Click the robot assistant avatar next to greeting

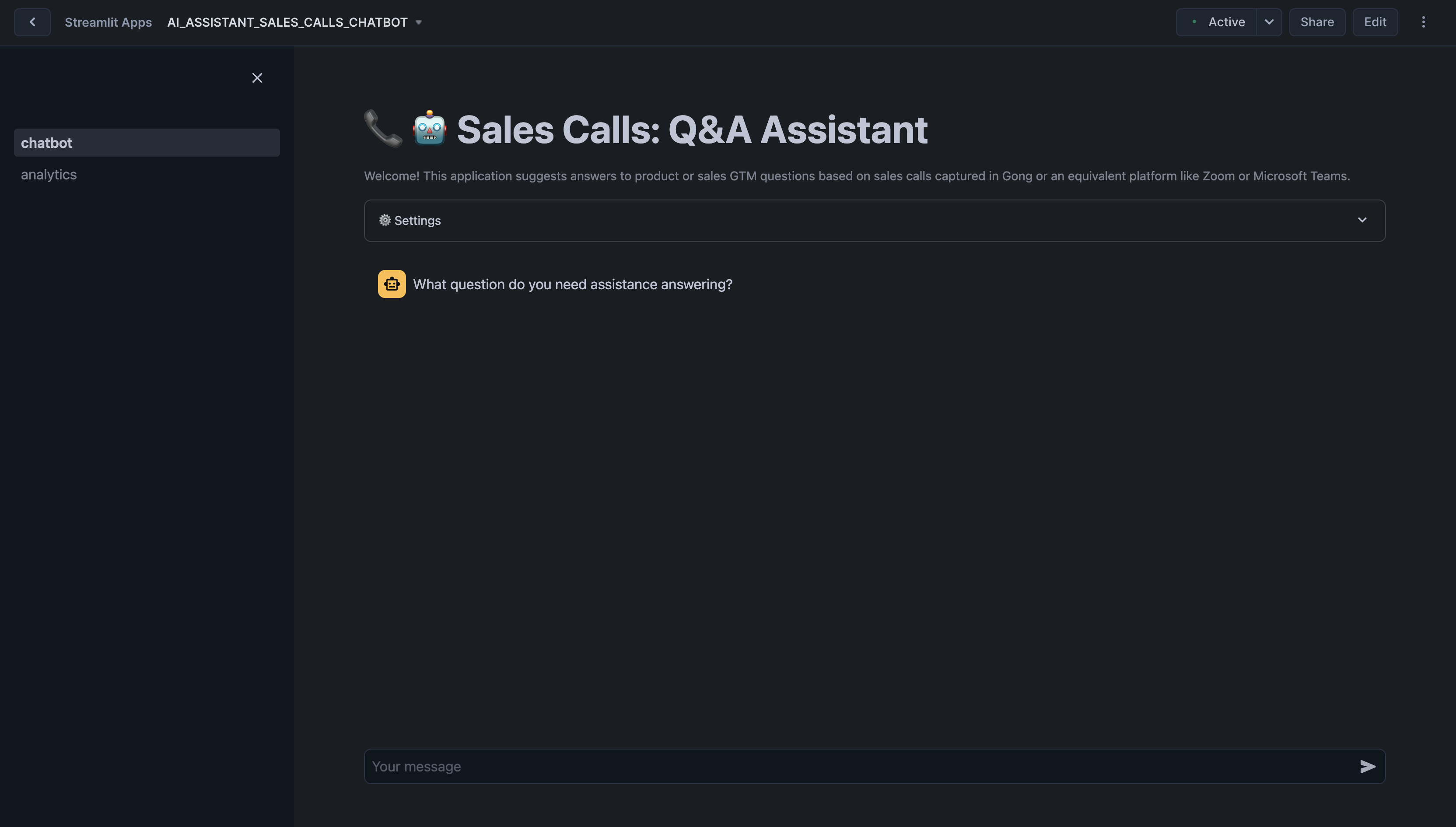coord(391,284)
